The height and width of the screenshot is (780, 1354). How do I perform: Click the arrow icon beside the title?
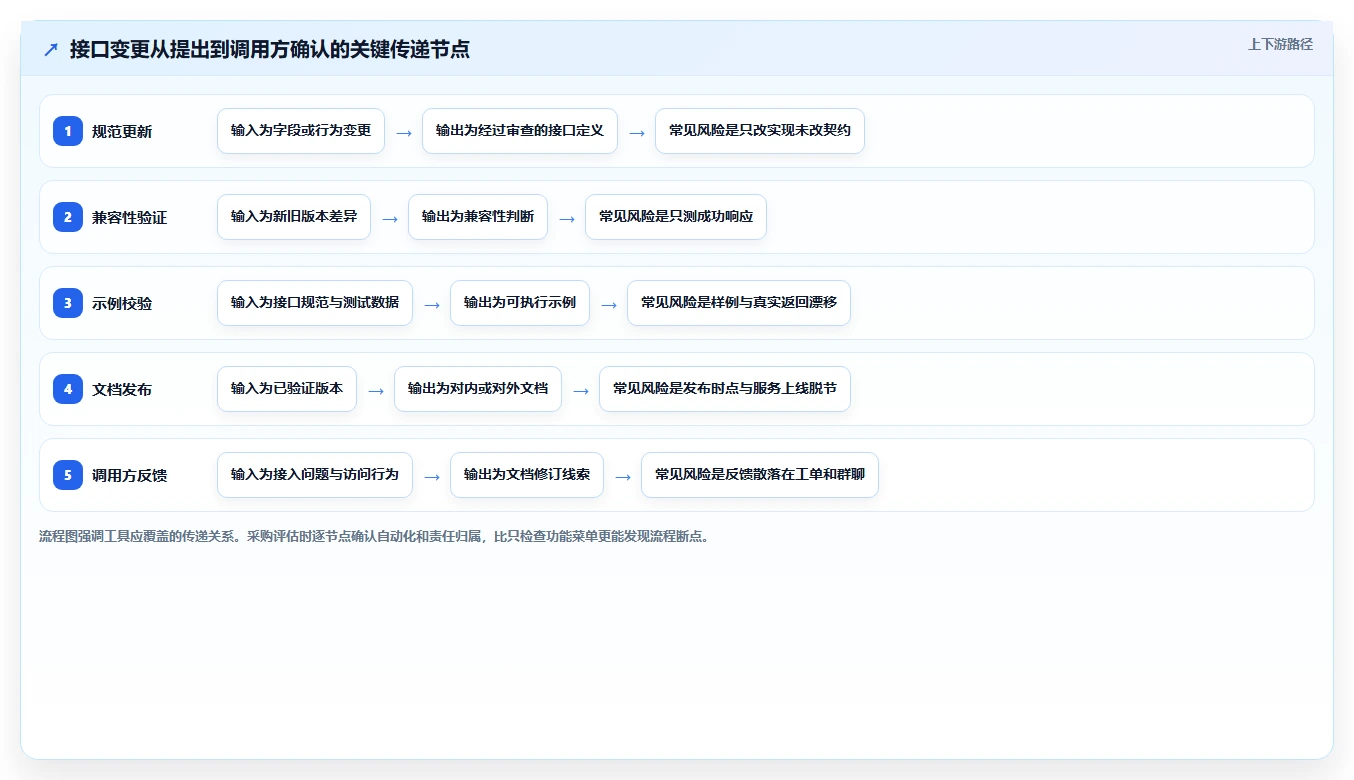[x=51, y=49]
